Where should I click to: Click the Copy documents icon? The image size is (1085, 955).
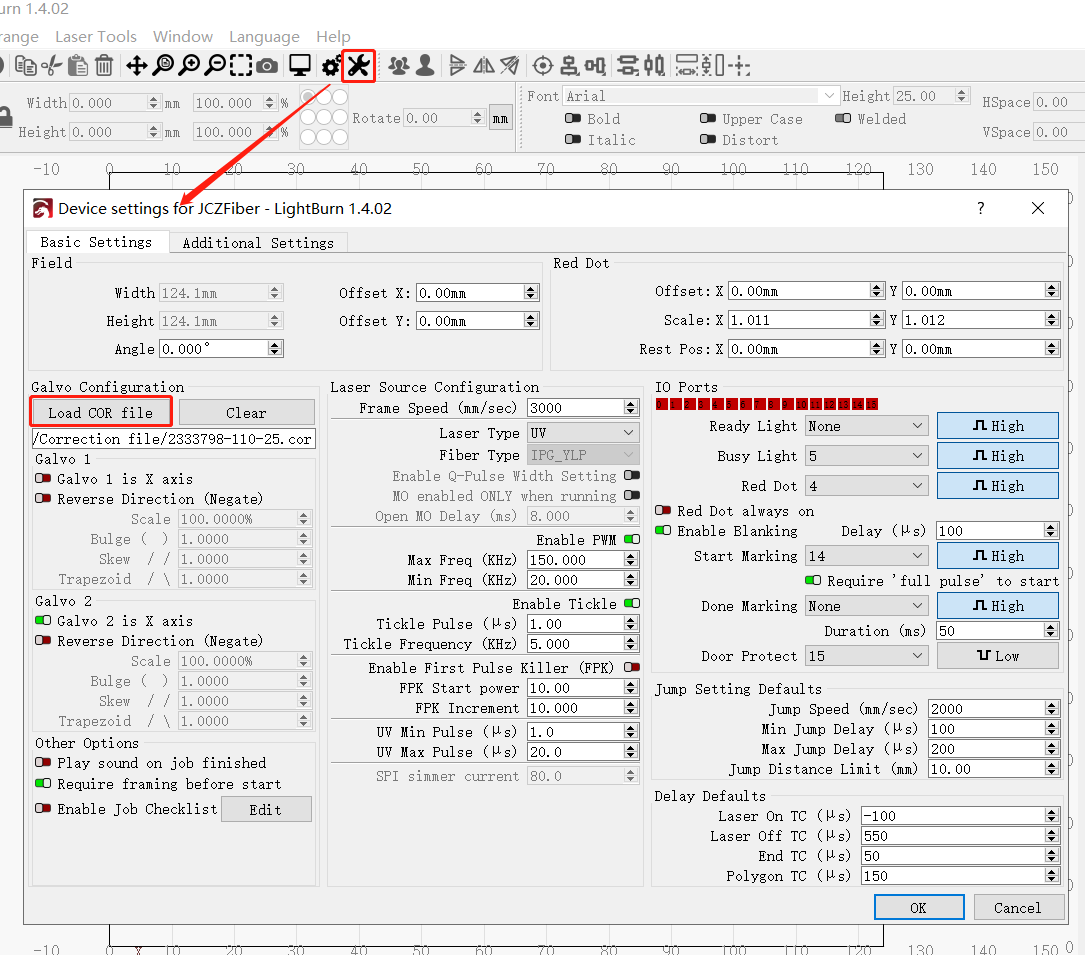click(x=26, y=66)
